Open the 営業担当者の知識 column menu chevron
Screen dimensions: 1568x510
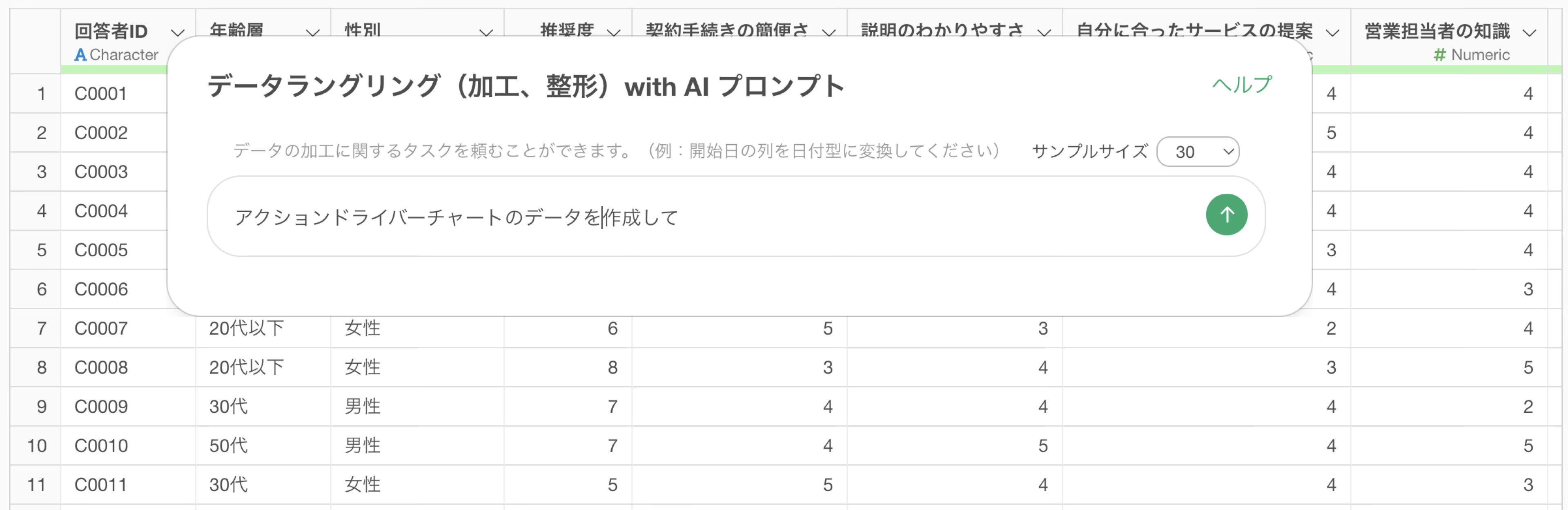point(1529,33)
